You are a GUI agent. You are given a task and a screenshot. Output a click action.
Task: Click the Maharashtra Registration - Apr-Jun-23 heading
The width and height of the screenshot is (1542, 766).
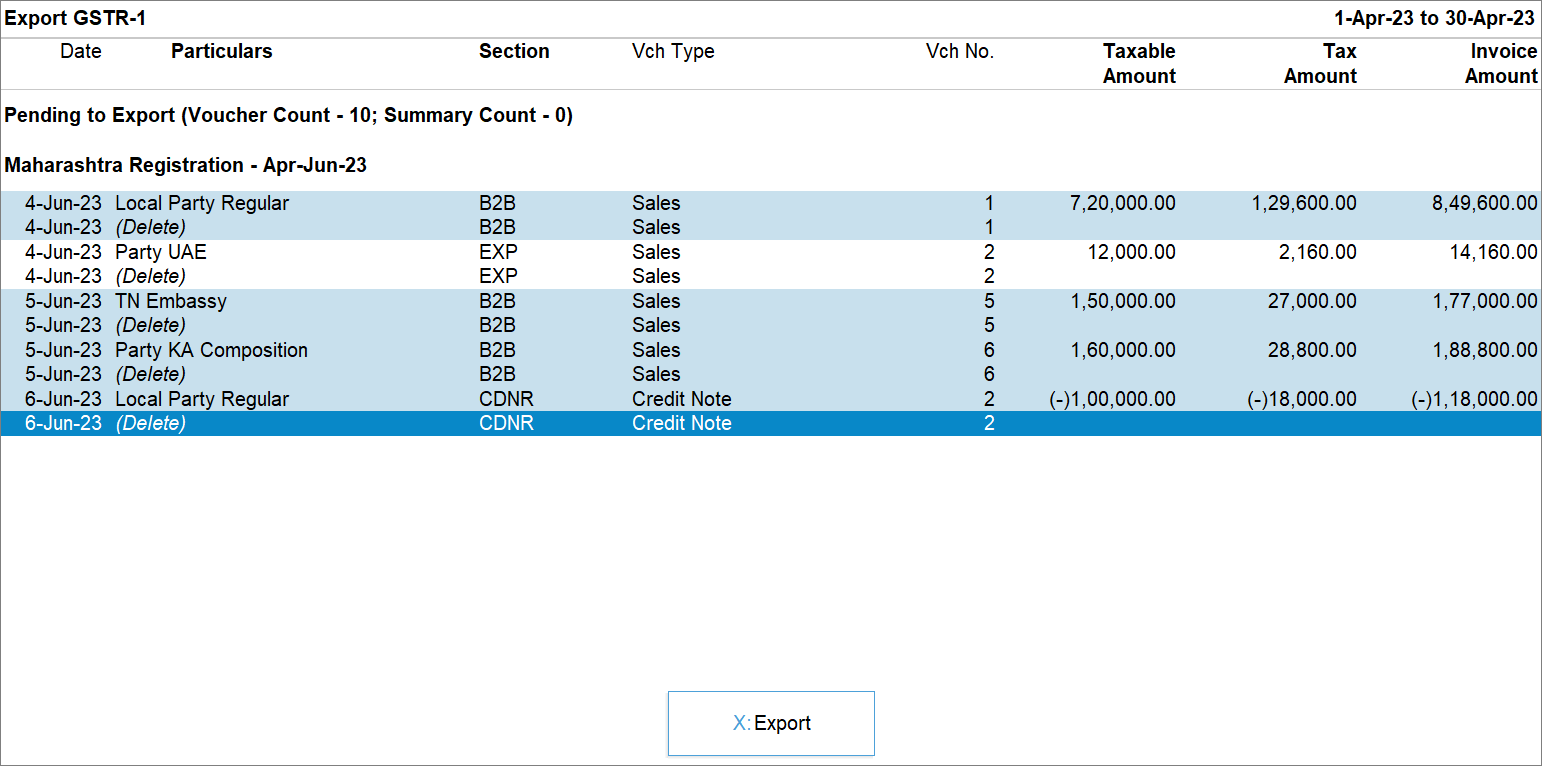pyautogui.click(x=186, y=165)
